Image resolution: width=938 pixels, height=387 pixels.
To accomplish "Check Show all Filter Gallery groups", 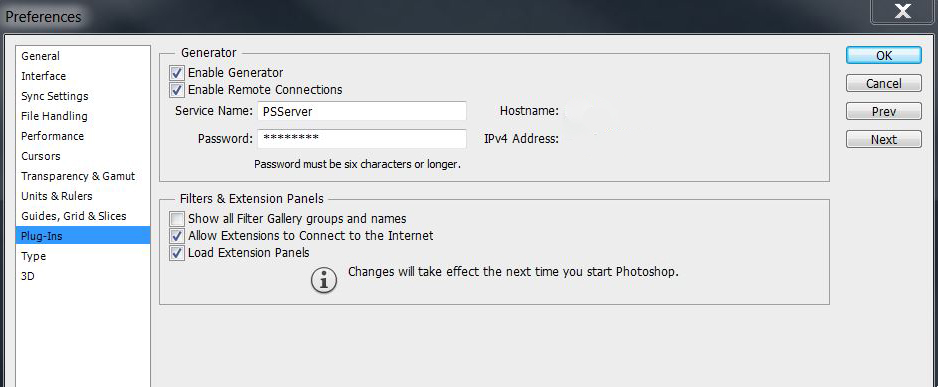I will pos(176,219).
